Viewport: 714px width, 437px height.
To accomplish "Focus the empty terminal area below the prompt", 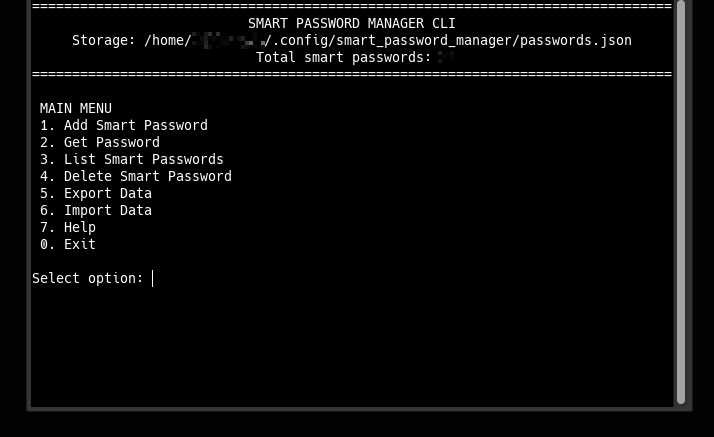I will point(352,346).
